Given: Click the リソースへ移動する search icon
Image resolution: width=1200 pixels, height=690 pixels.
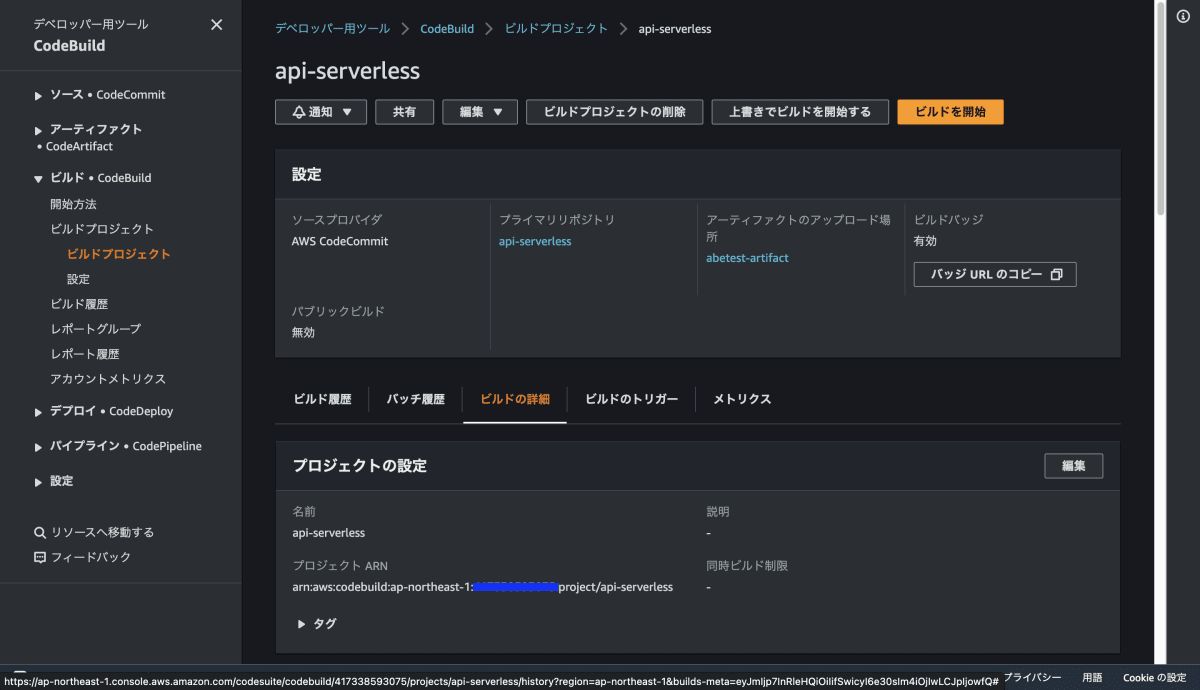Looking at the screenshot, I should (x=40, y=533).
